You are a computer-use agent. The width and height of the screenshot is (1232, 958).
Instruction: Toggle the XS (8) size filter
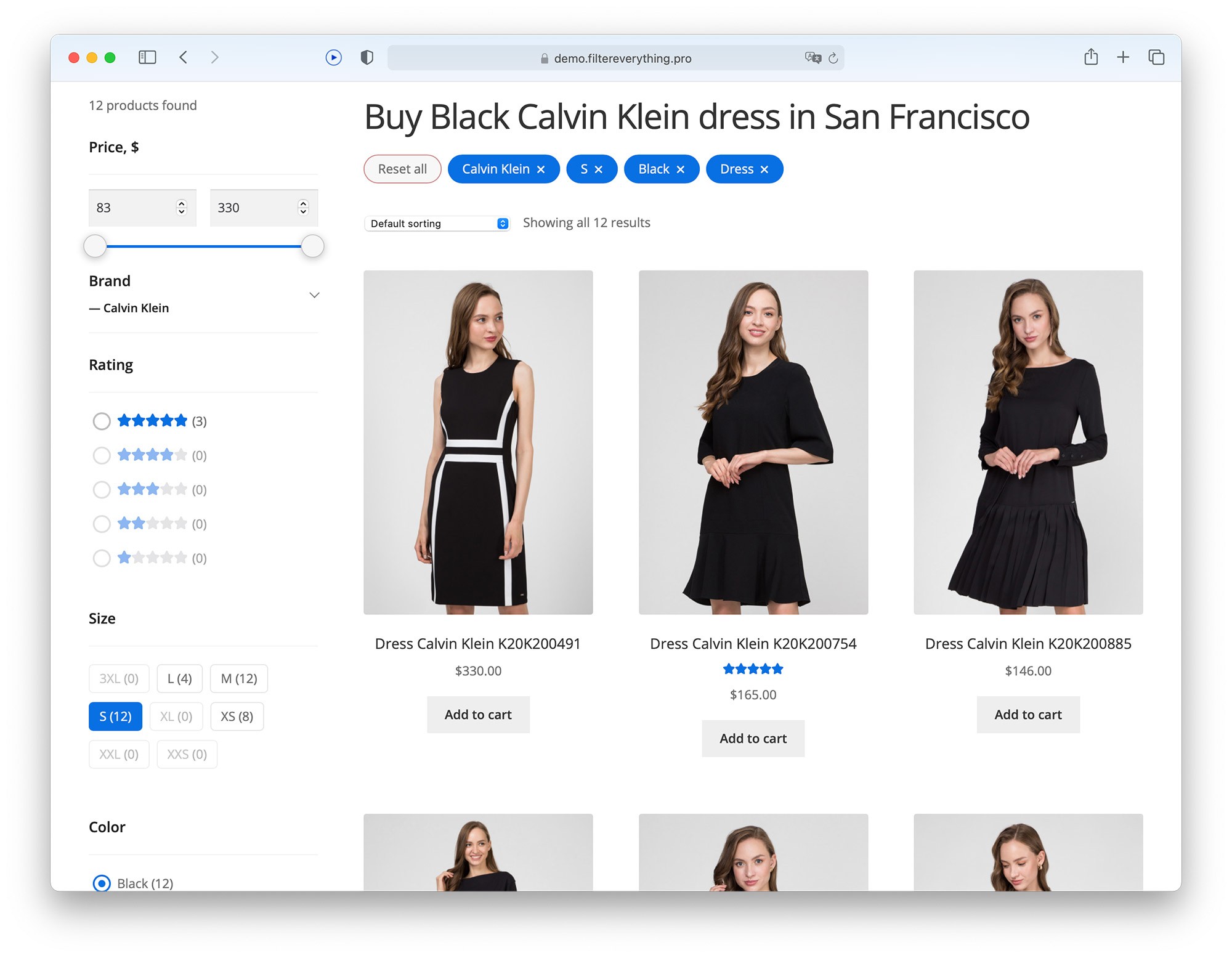(237, 716)
